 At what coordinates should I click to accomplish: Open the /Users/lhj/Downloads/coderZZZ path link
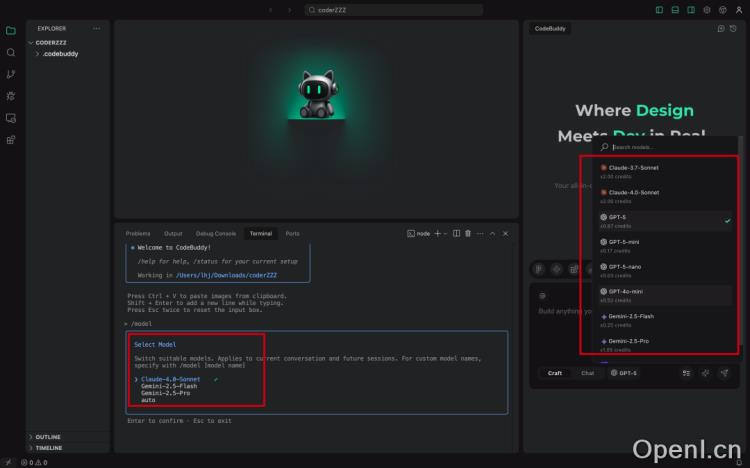pos(226,275)
